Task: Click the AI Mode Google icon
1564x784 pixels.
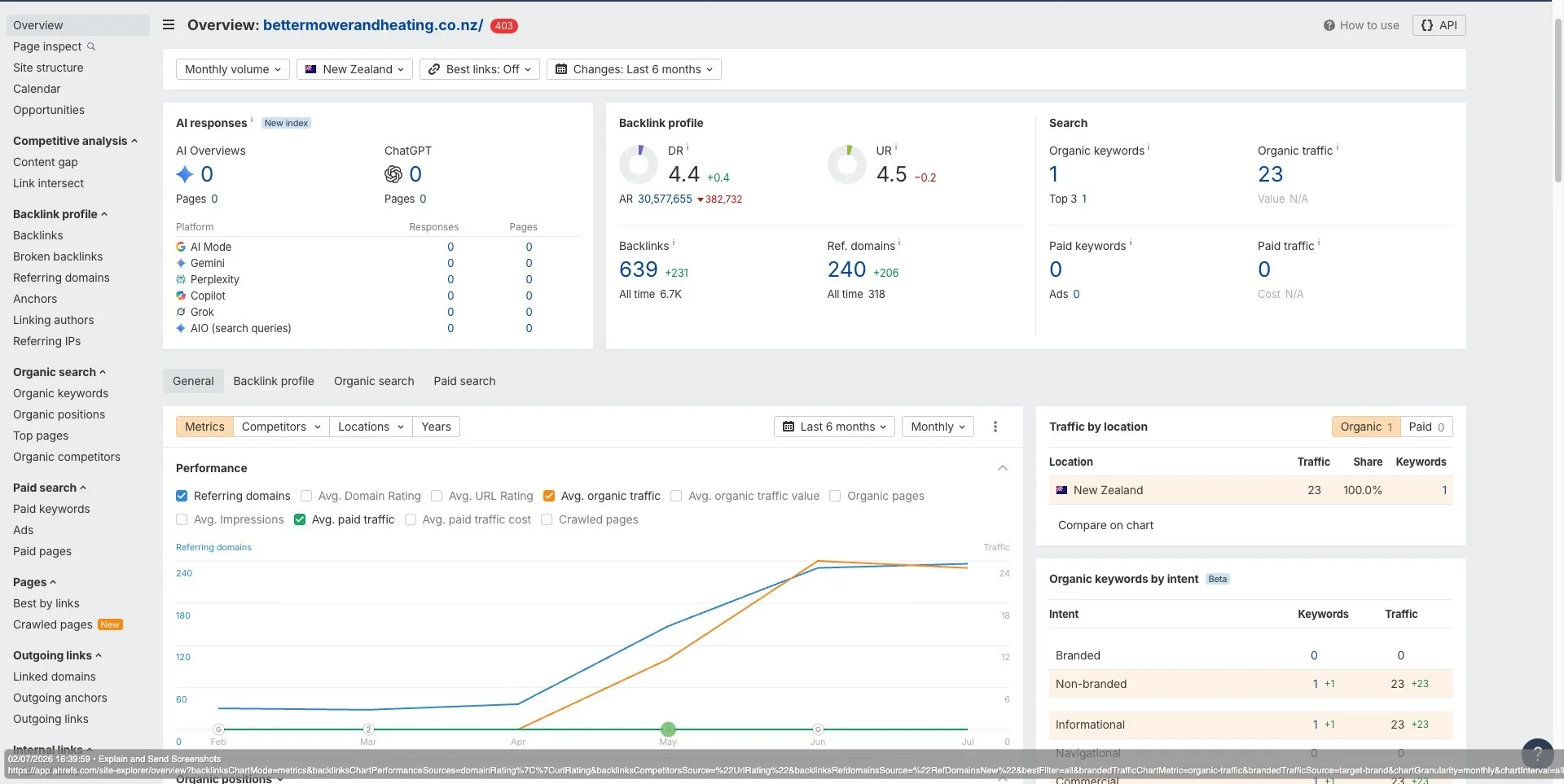Action: pyautogui.click(x=181, y=247)
